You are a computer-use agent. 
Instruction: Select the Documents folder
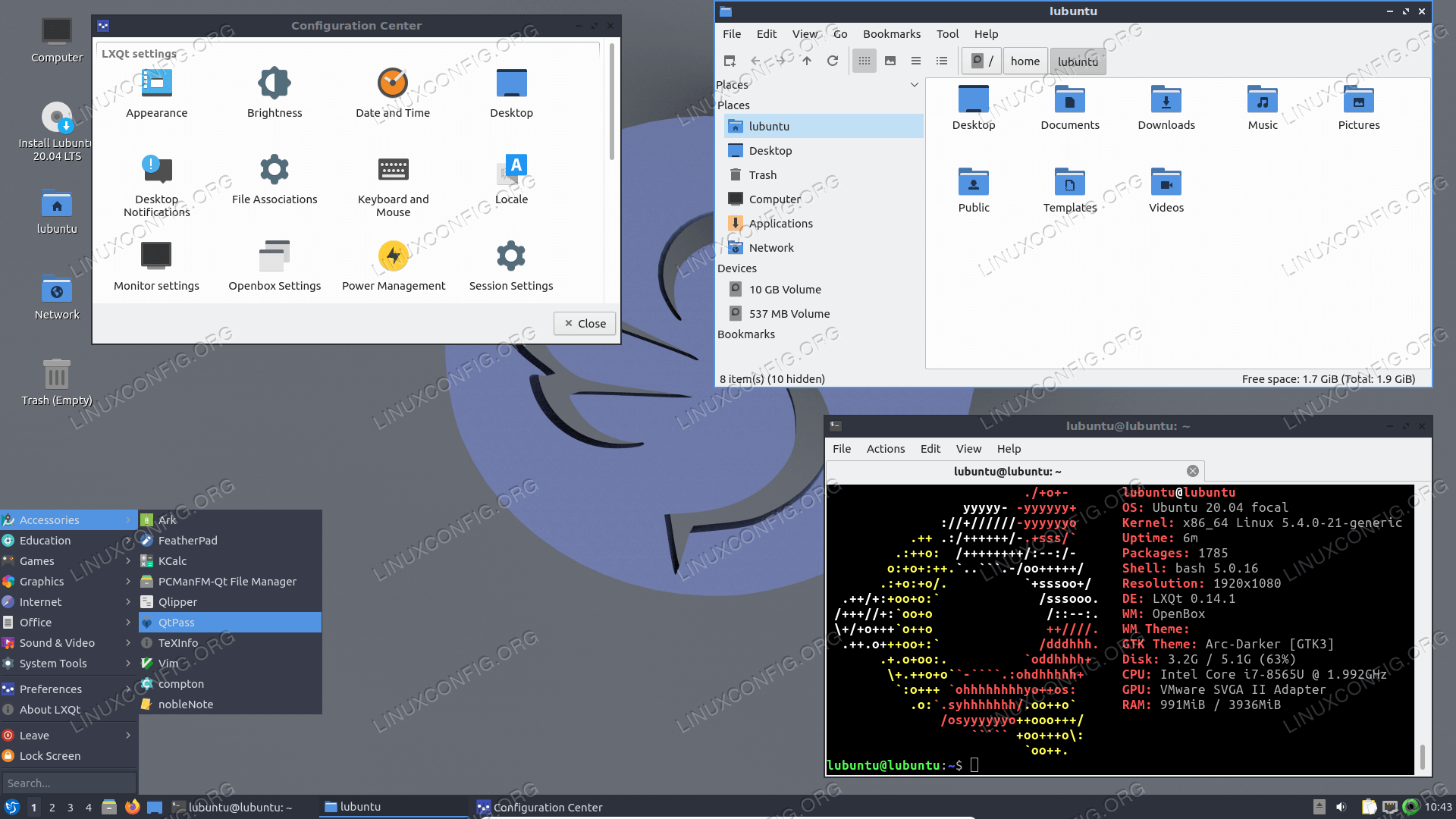1070,107
